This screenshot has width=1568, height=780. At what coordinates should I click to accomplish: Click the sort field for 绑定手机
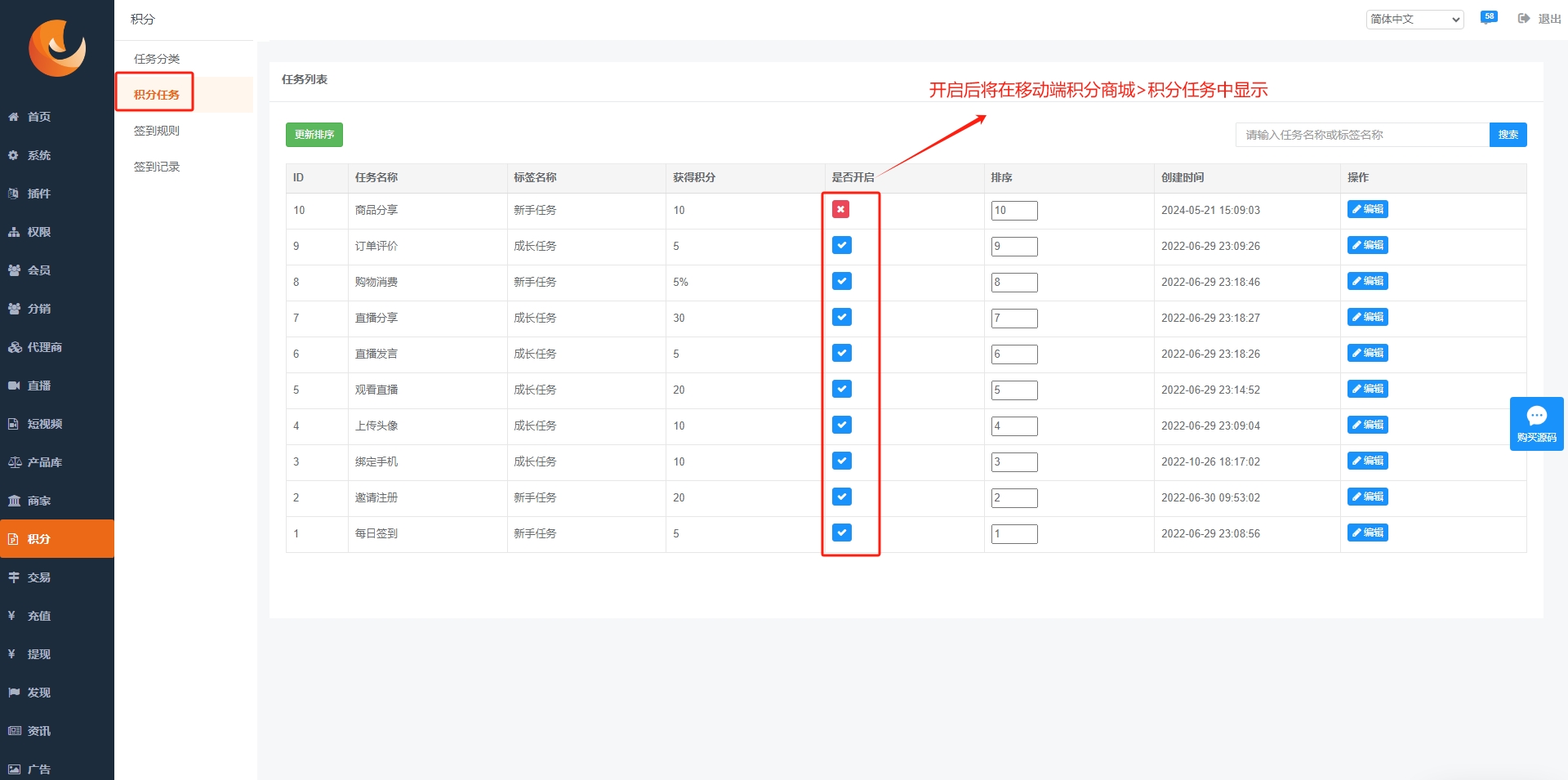pos(1014,462)
